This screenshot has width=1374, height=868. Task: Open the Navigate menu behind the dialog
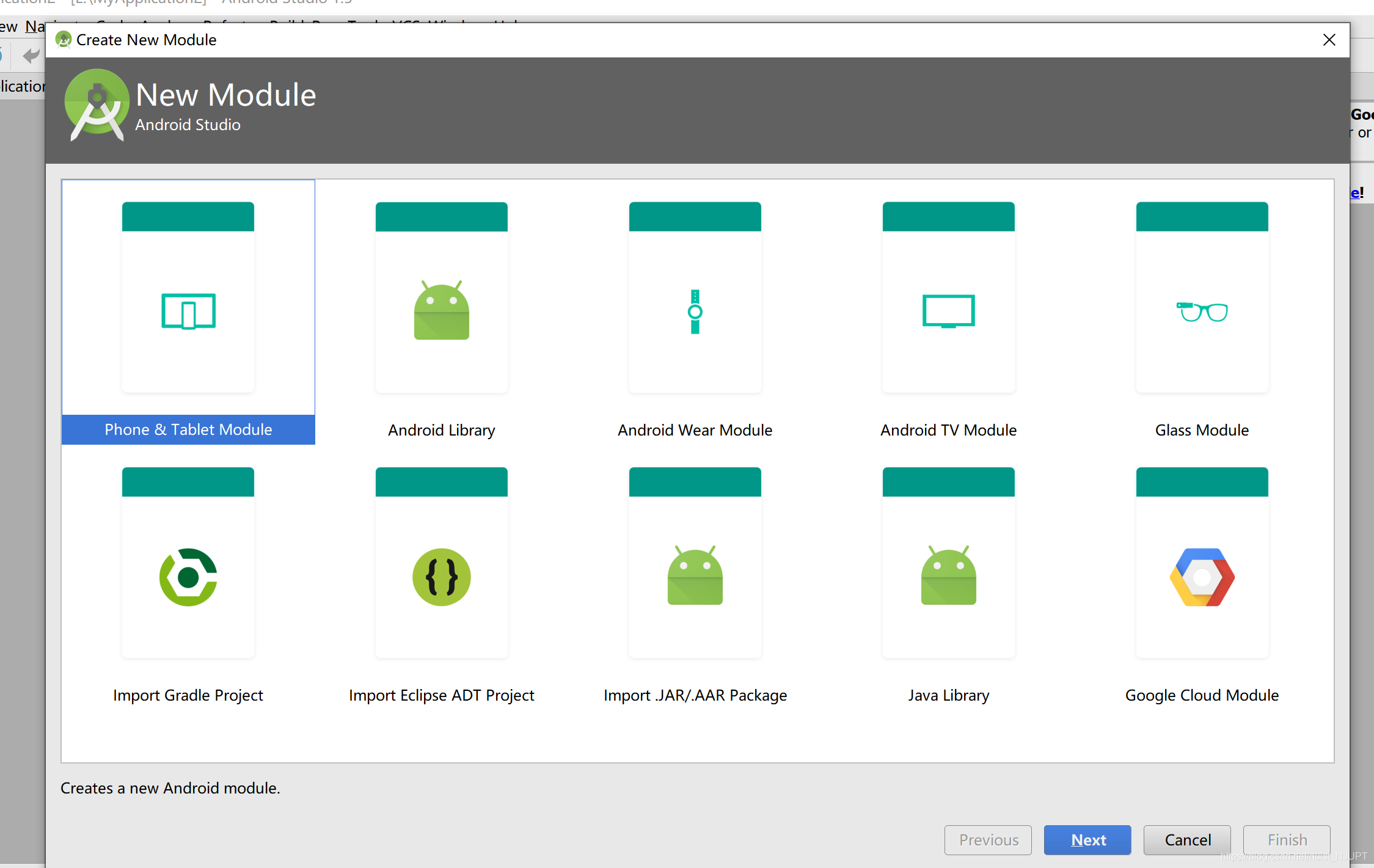[35, 26]
